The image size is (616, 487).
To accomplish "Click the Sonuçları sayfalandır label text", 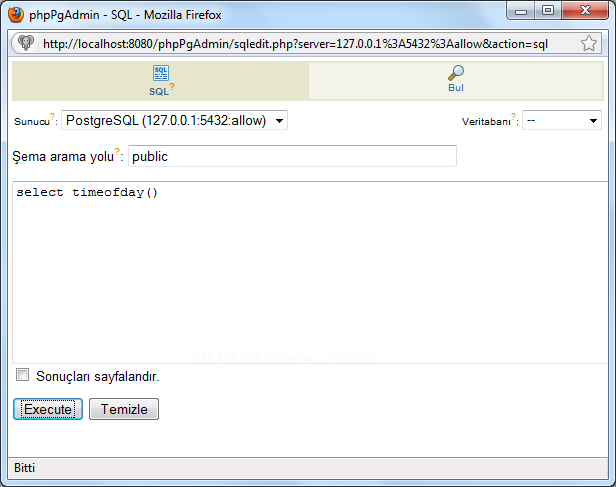I will [98, 376].
